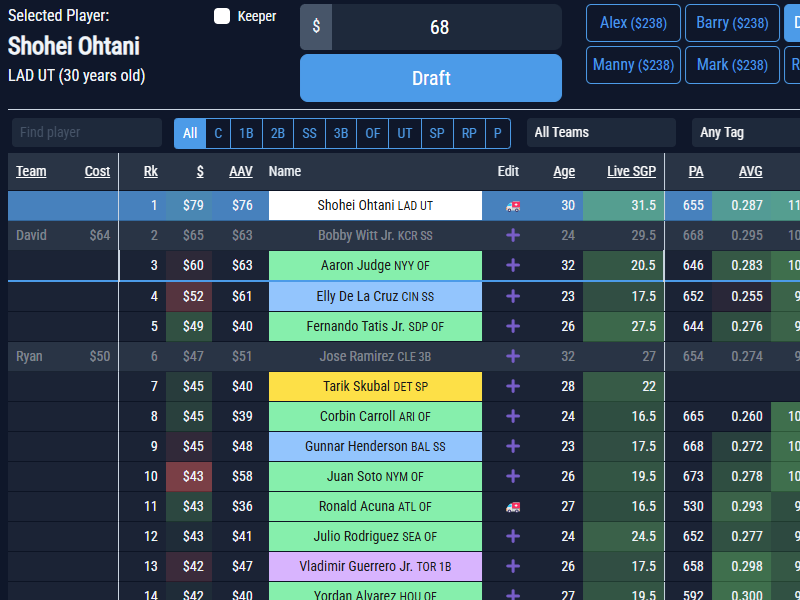The height and width of the screenshot is (600, 800).
Task: Click the plus edit icon for Juan Soto
Action: coord(513,477)
